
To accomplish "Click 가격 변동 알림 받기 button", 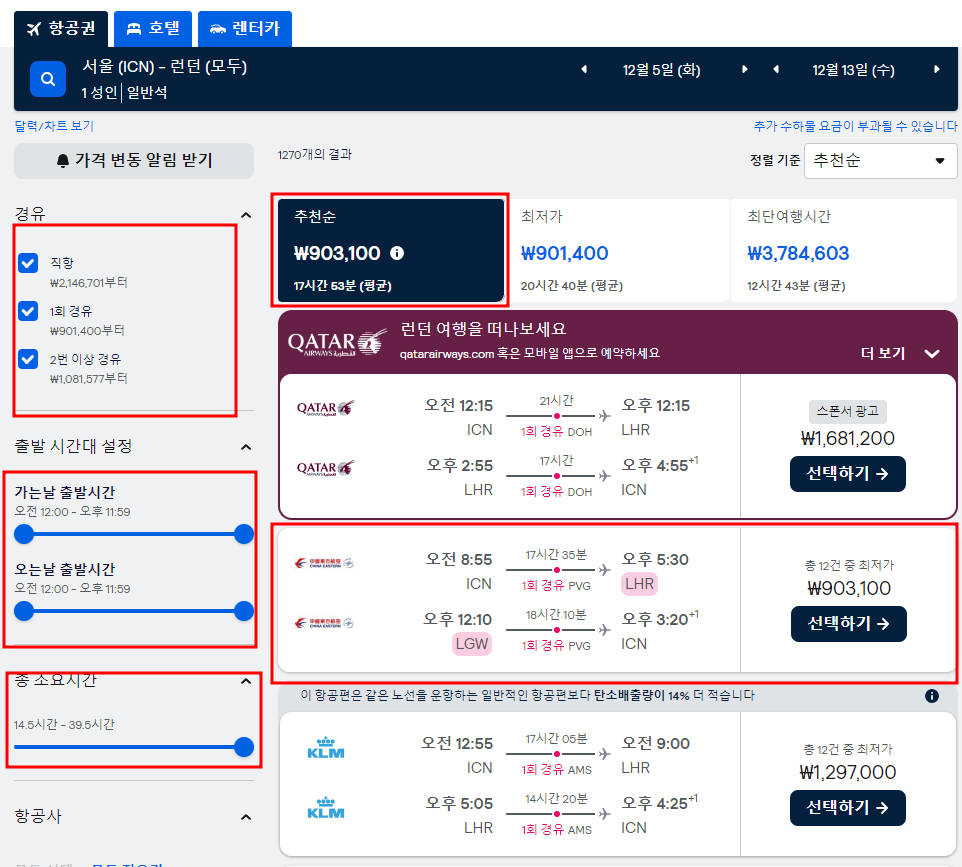I will pyautogui.click(x=134, y=161).
